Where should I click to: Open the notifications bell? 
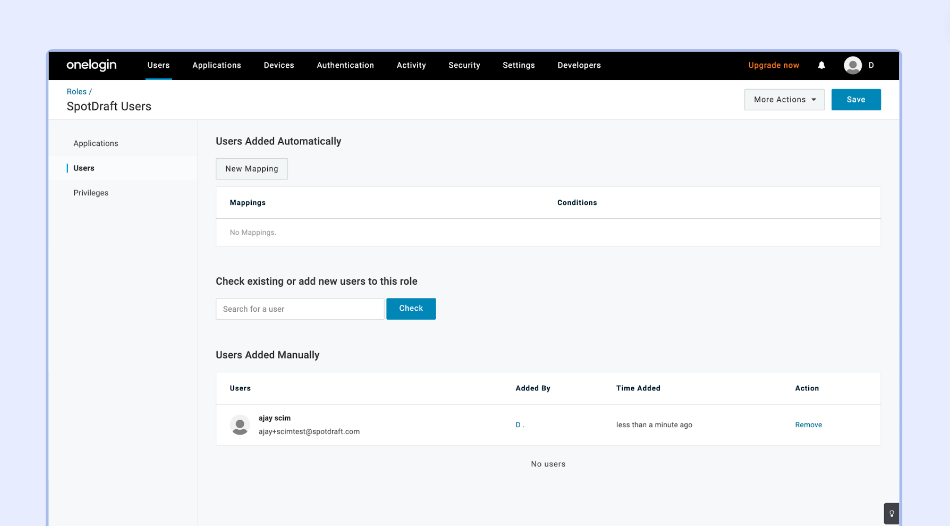pyautogui.click(x=822, y=65)
